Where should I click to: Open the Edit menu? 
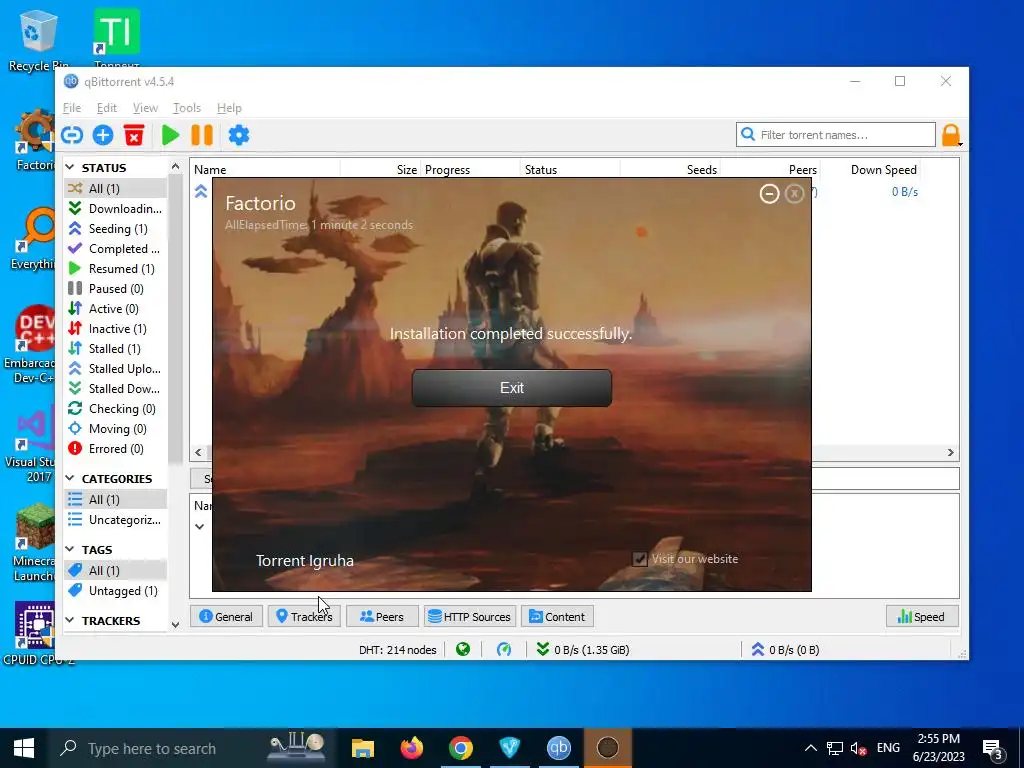tap(106, 108)
